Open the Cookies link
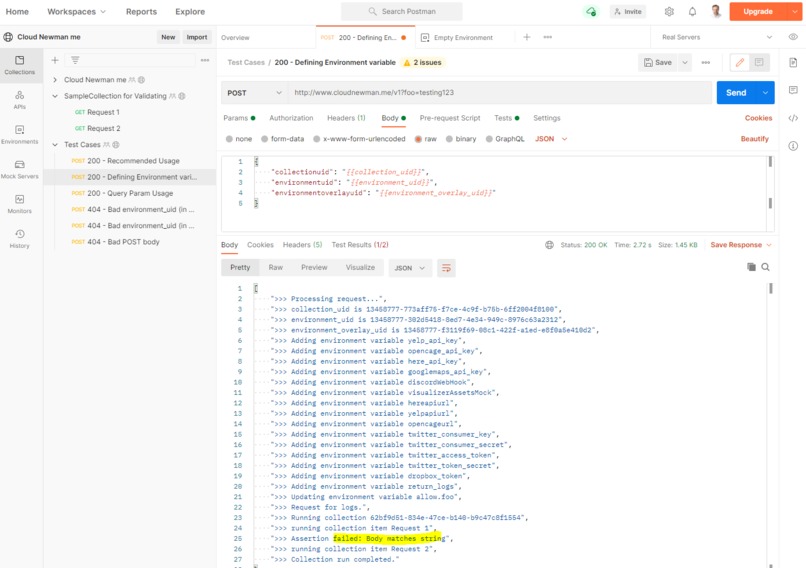 click(758, 118)
